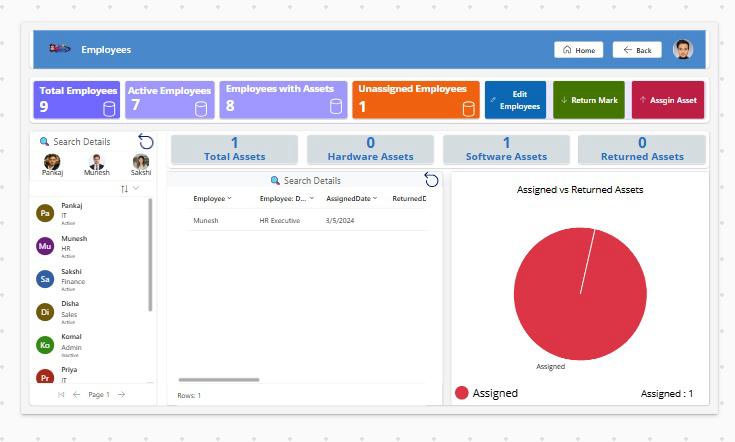The height and width of the screenshot is (442, 735).
Task: Go to previous page with left arrow
Action: click(76, 395)
